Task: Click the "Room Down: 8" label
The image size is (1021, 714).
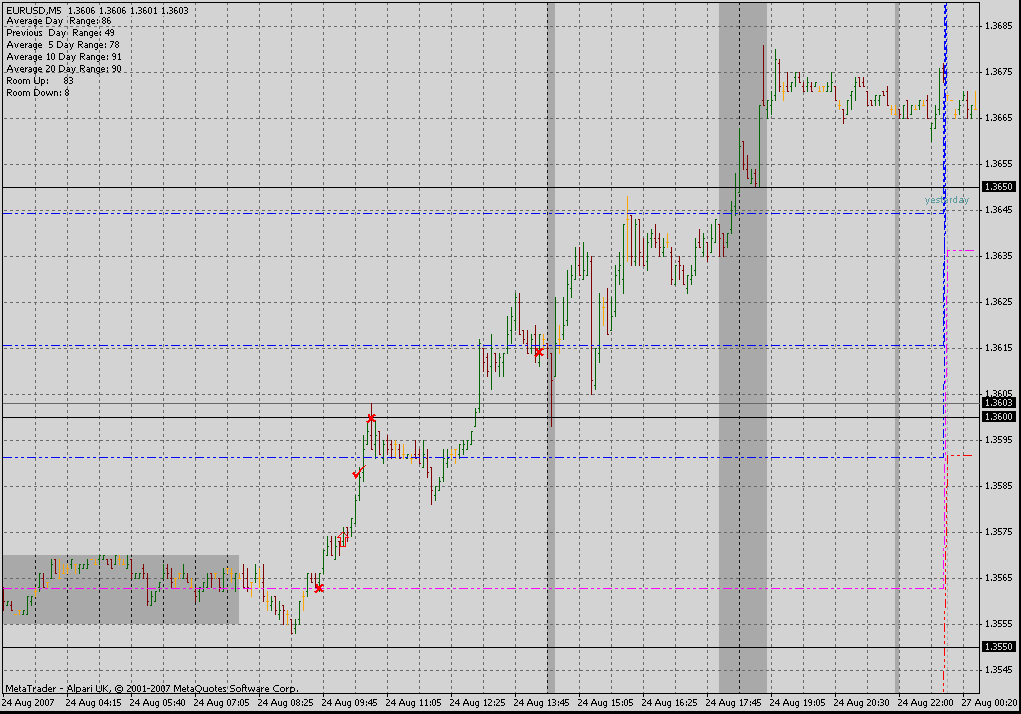Action: click(38, 93)
